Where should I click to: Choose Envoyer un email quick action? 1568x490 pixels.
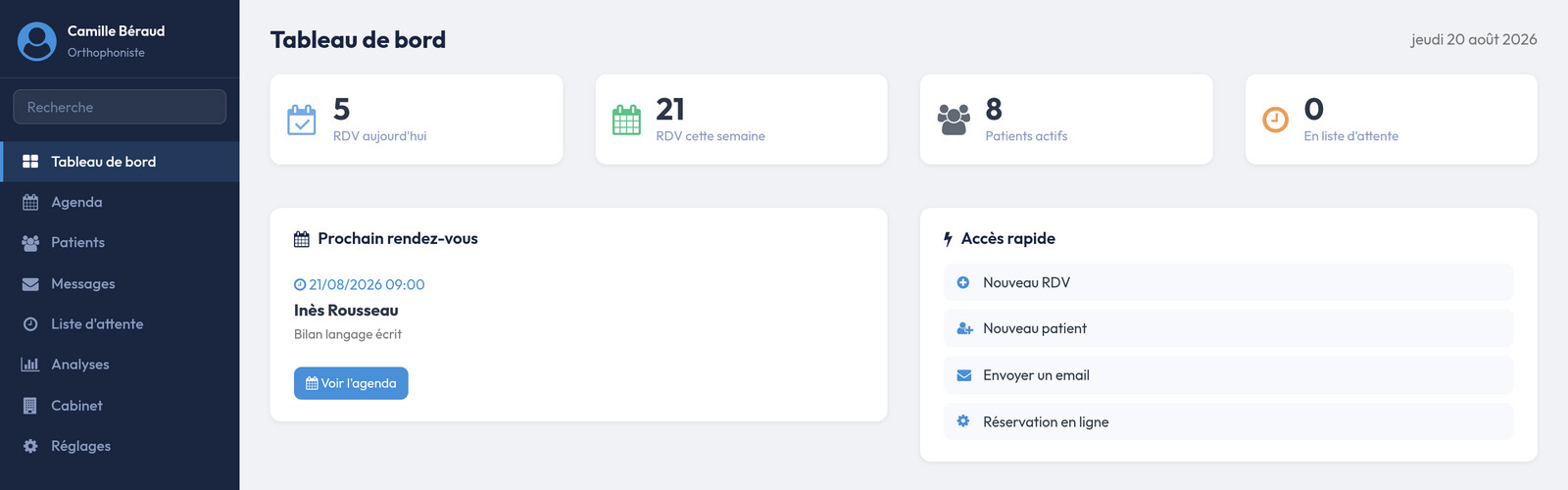click(1229, 375)
